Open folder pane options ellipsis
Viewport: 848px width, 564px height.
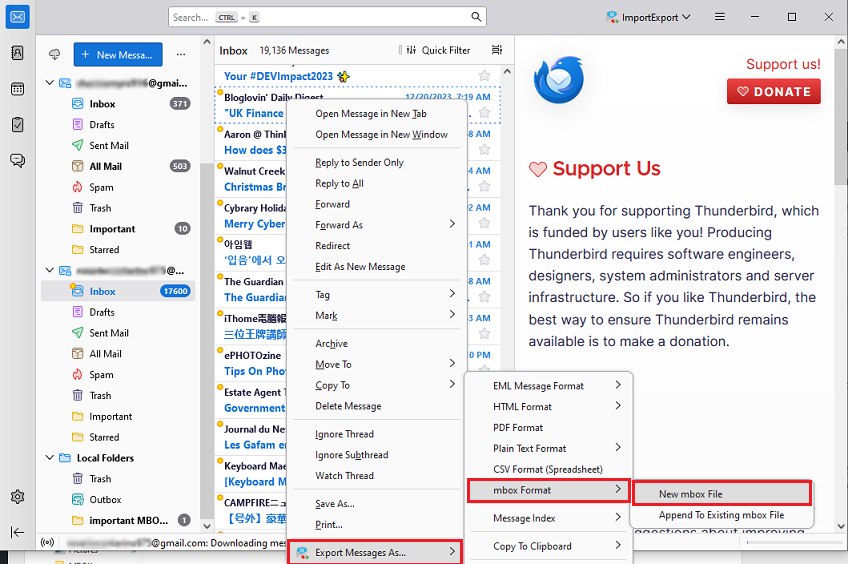[x=181, y=55]
